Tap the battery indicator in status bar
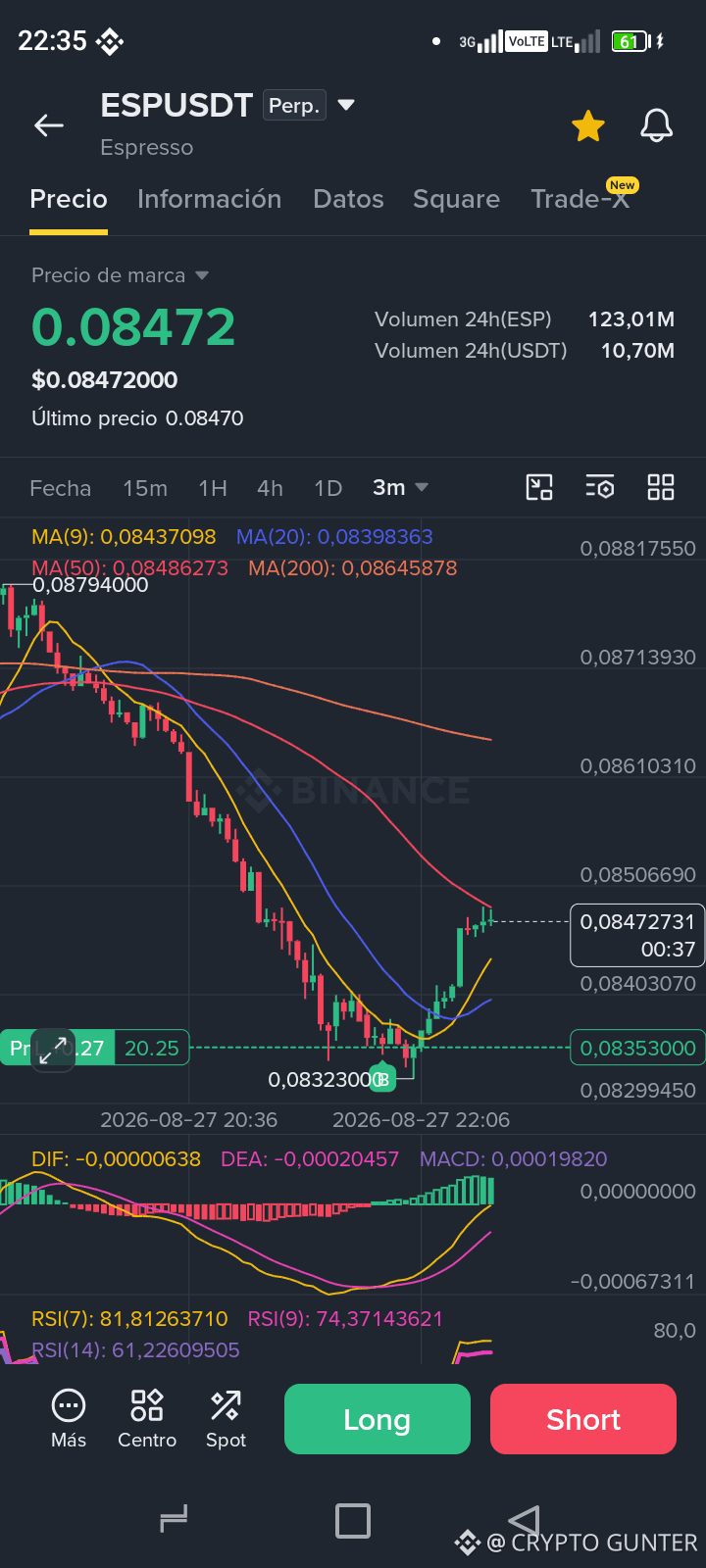This screenshot has width=706, height=1568. pyautogui.click(x=630, y=41)
